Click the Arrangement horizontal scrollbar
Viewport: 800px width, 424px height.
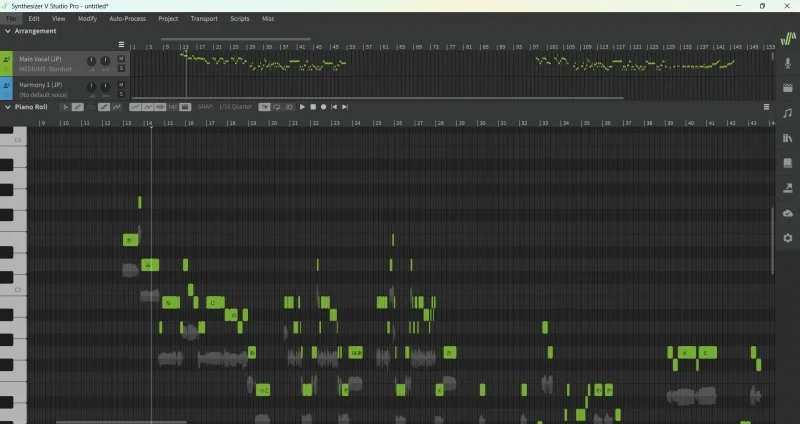point(378,98)
